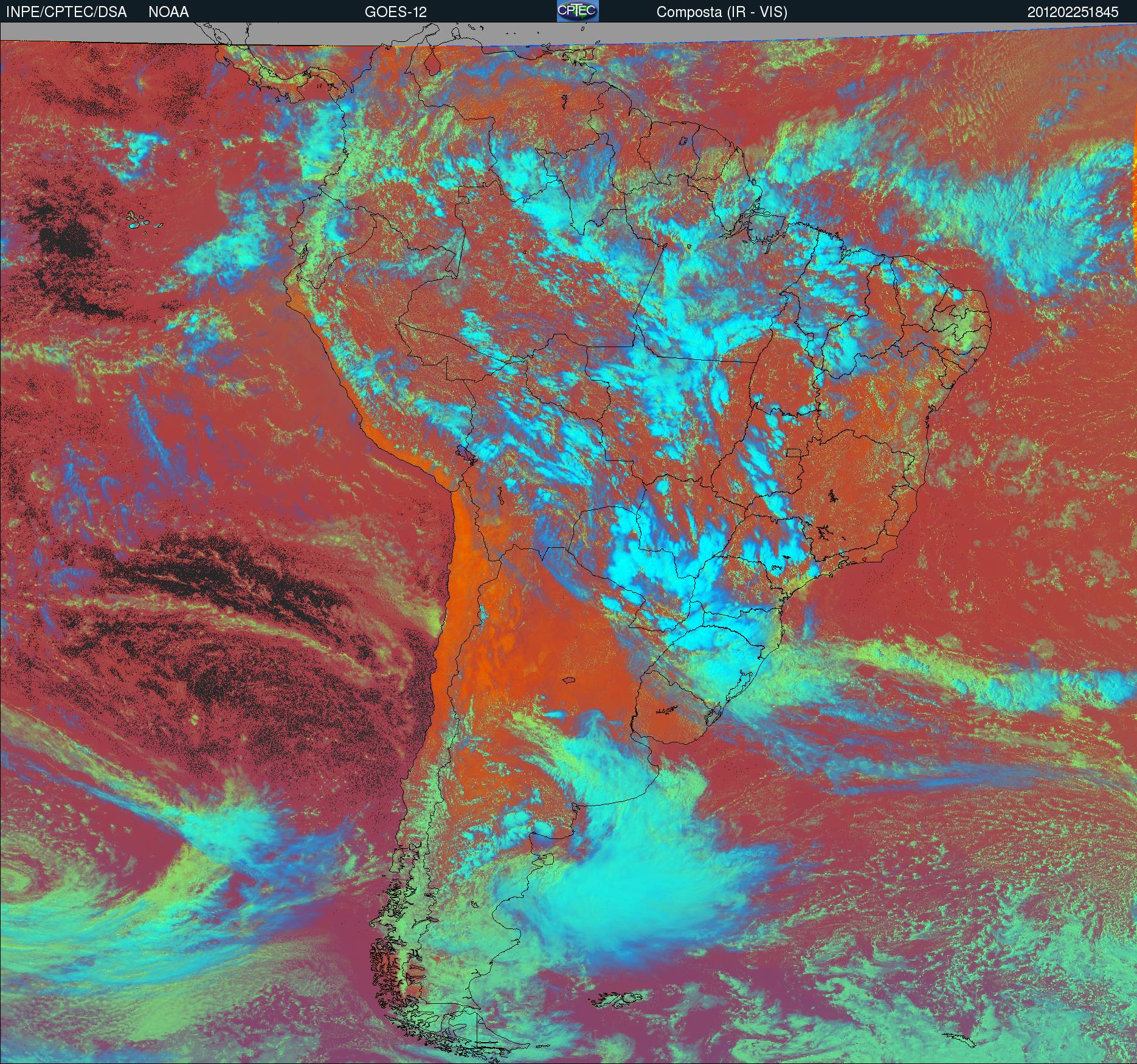Click the 201202251845 timestamp
The height and width of the screenshot is (1064, 1137).
pyautogui.click(x=1073, y=12)
